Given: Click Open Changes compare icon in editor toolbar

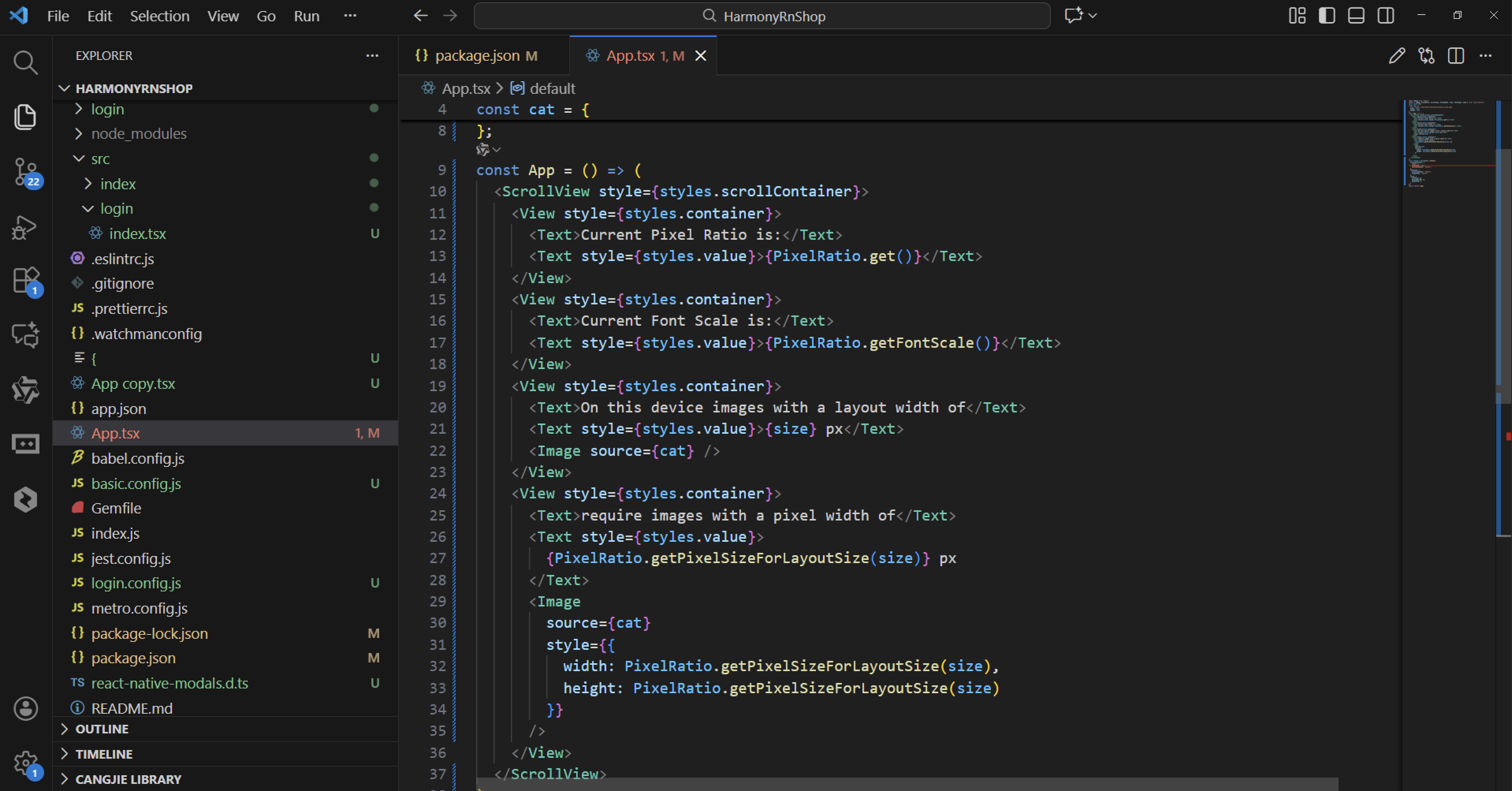Looking at the screenshot, I should click(1426, 56).
